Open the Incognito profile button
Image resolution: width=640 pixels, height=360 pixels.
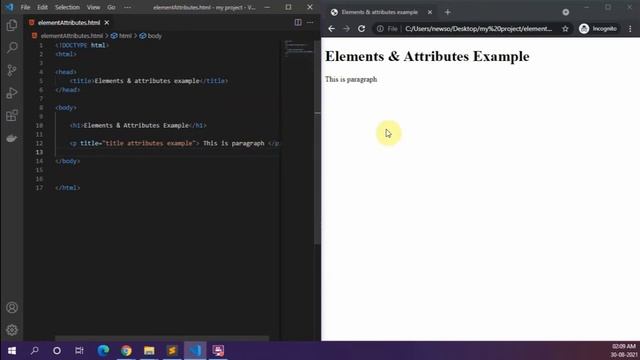[x=598, y=29]
